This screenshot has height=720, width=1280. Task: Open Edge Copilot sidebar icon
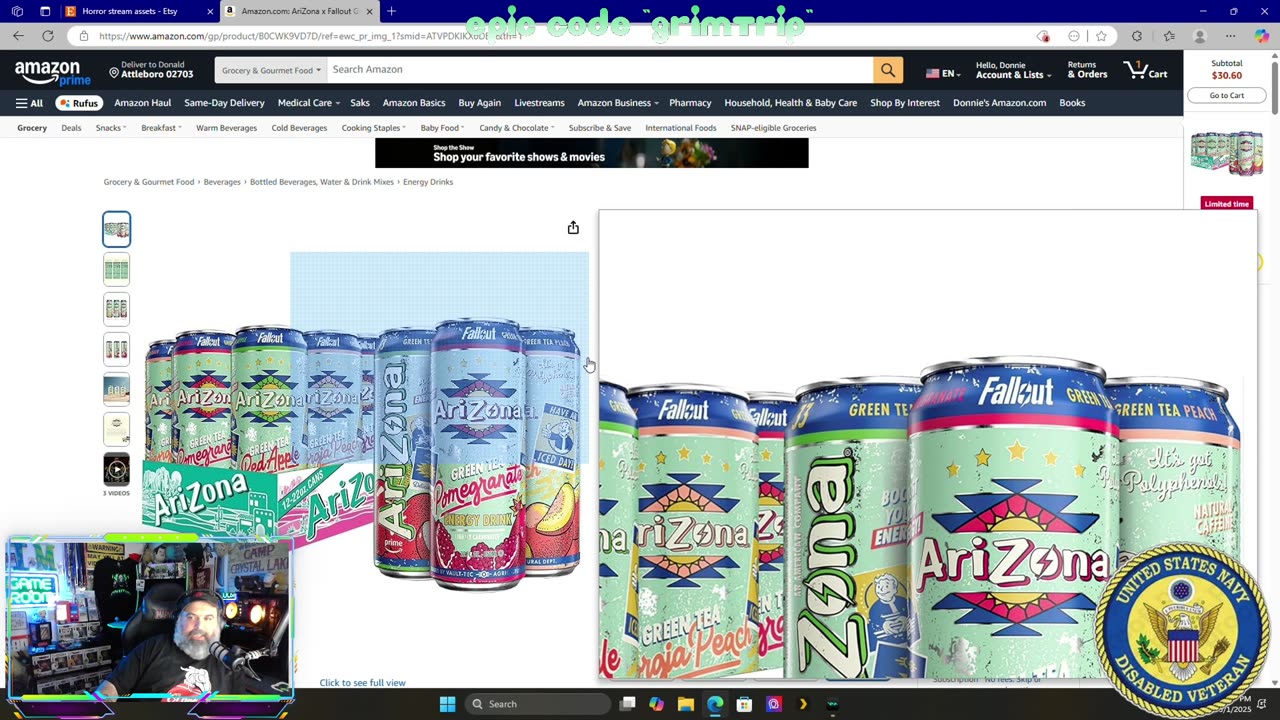1261,36
